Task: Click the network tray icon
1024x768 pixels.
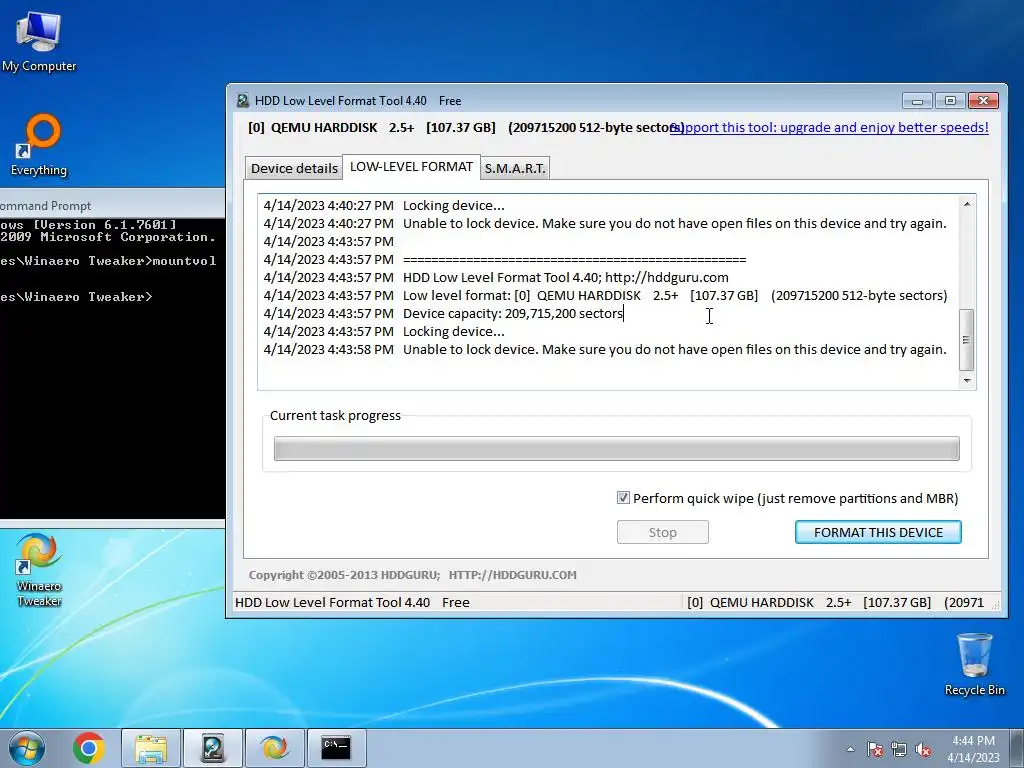Action: 899,749
